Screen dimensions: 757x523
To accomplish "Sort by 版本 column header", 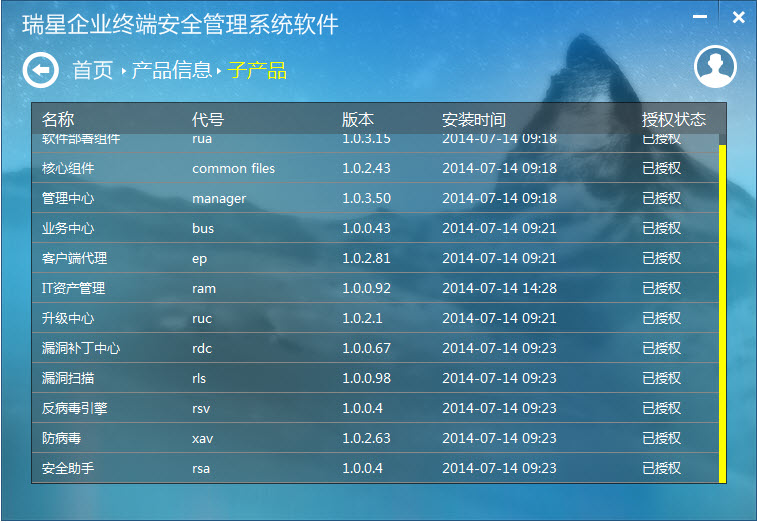I will pyautogui.click(x=357, y=119).
